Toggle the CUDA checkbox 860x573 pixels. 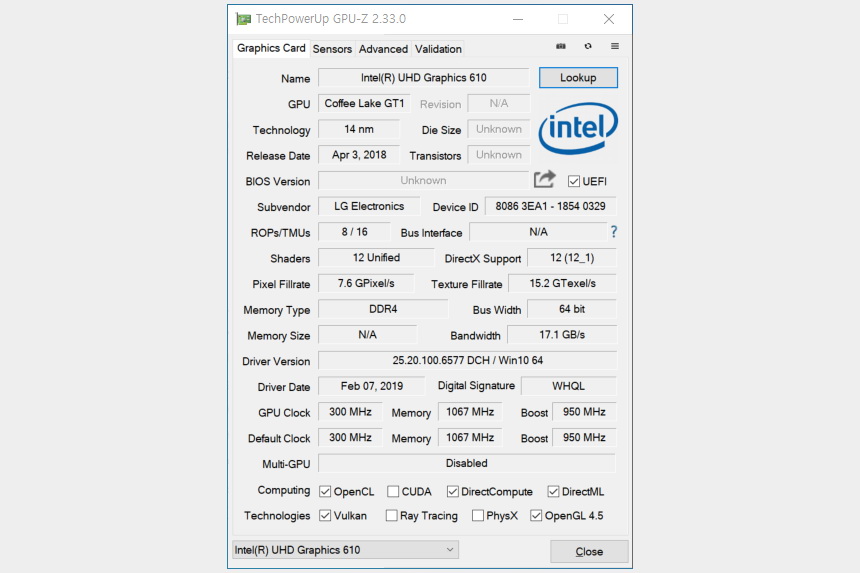coord(393,492)
